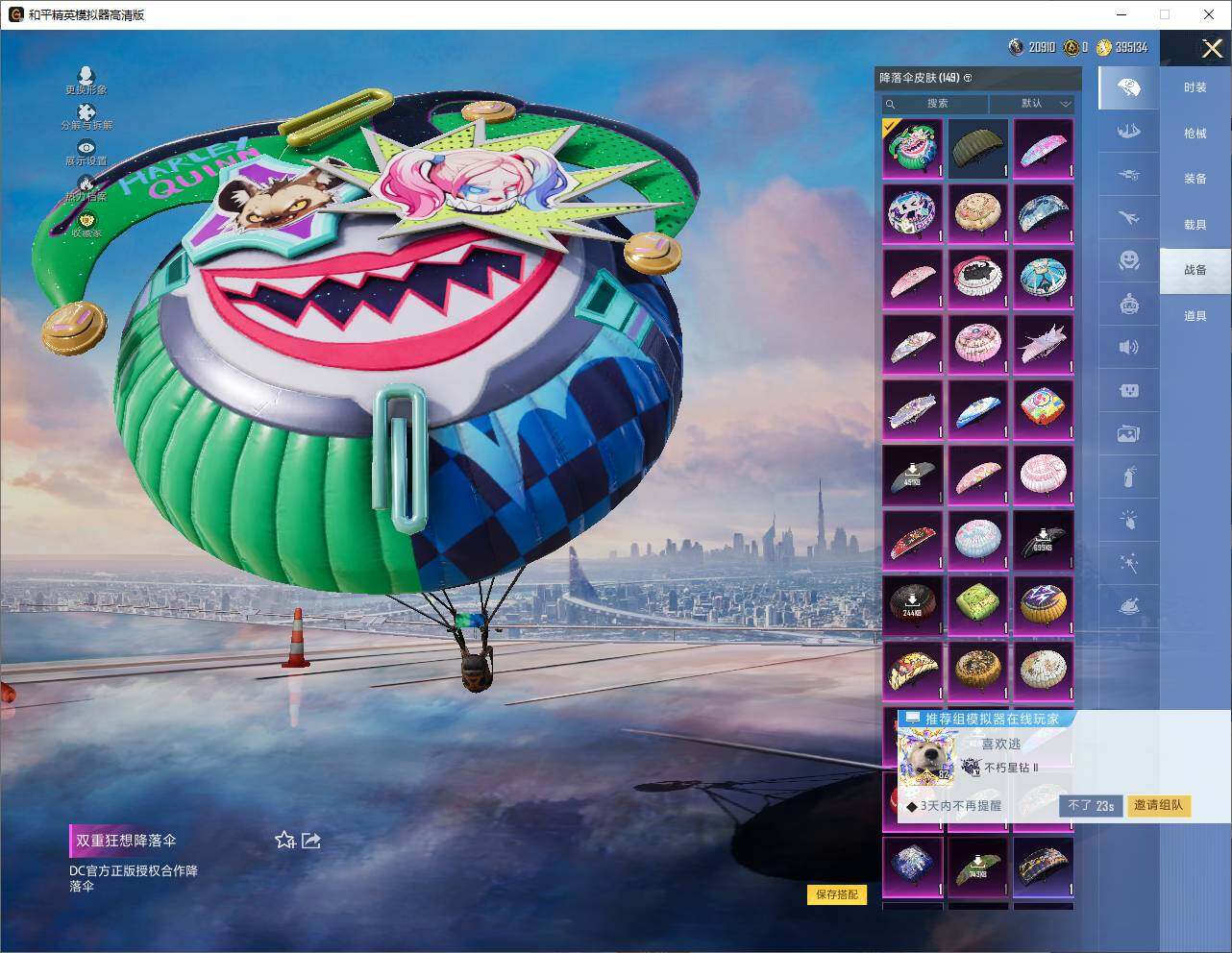This screenshot has width=1232, height=953.
Task: Select the airplane category icon
Action: [1129, 218]
